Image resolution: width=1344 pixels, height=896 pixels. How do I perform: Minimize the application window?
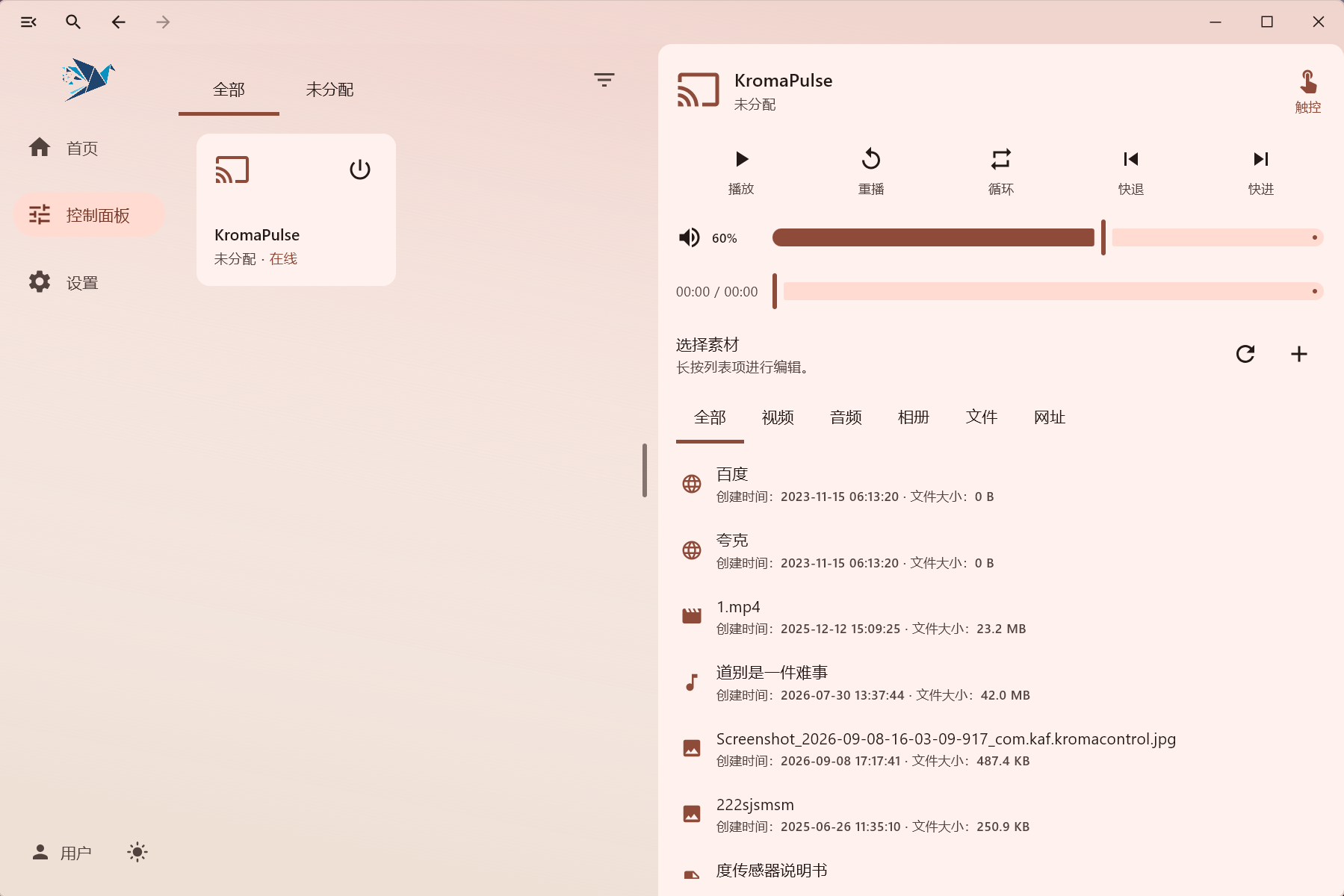[1216, 22]
